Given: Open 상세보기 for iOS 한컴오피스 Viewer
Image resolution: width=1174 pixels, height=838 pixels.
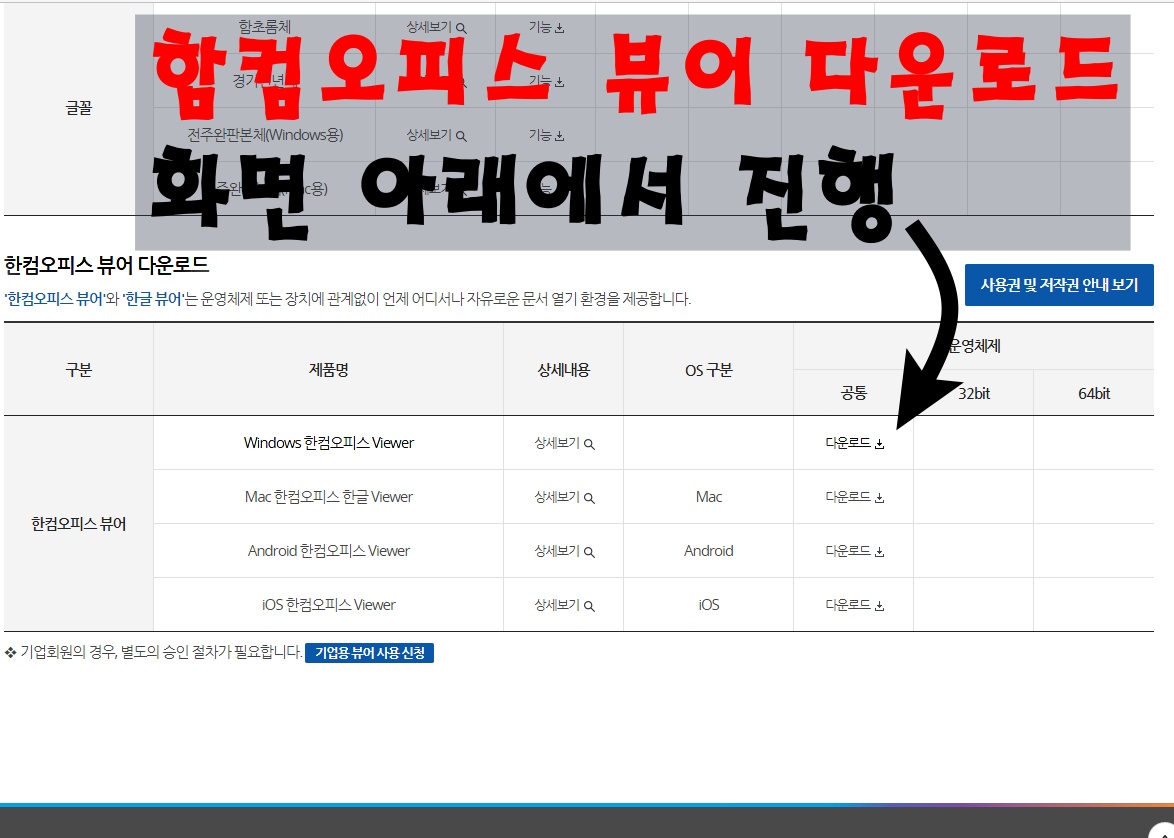Looking at the screenshot, I should tap(564, 605).
